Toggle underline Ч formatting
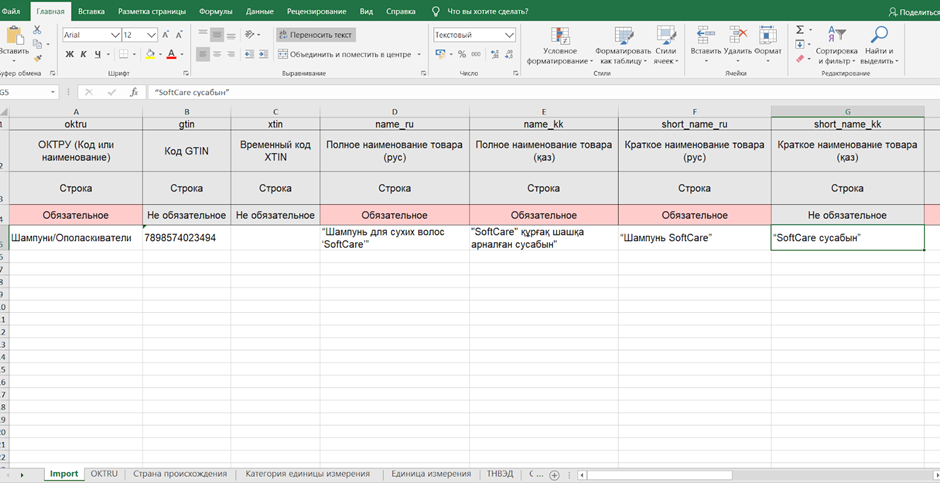The height and width of the screenshot is (483, 940). click(x=97, y=55)
